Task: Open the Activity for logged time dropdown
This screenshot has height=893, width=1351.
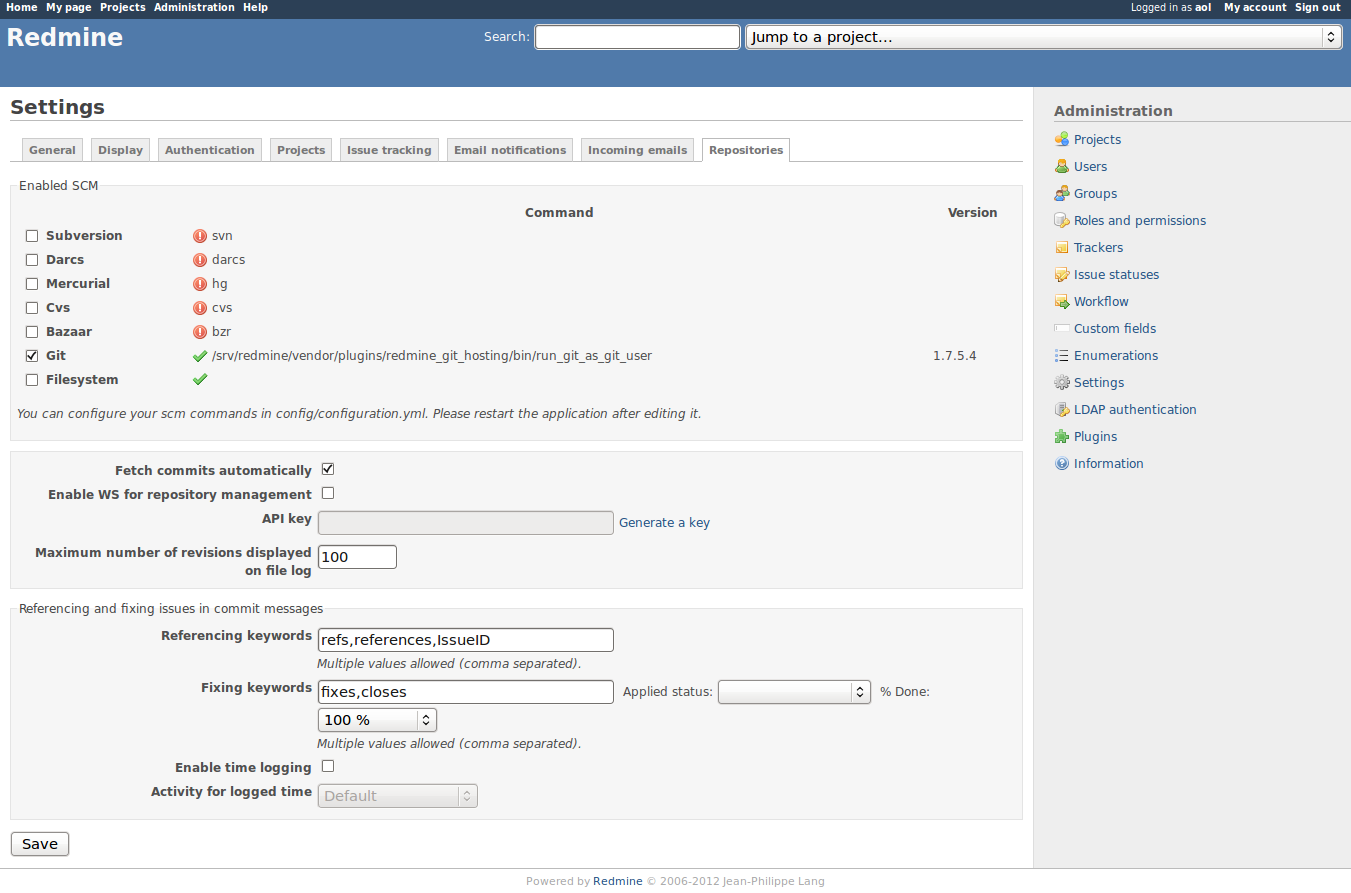Action: pyautogui.click(x=397, y=796)
